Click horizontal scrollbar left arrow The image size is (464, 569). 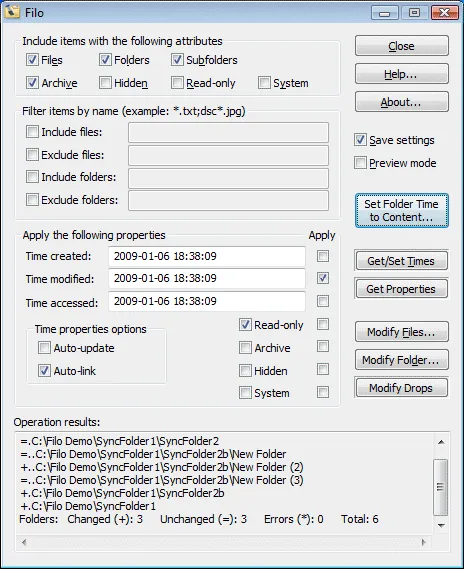[x=24, y=543]
